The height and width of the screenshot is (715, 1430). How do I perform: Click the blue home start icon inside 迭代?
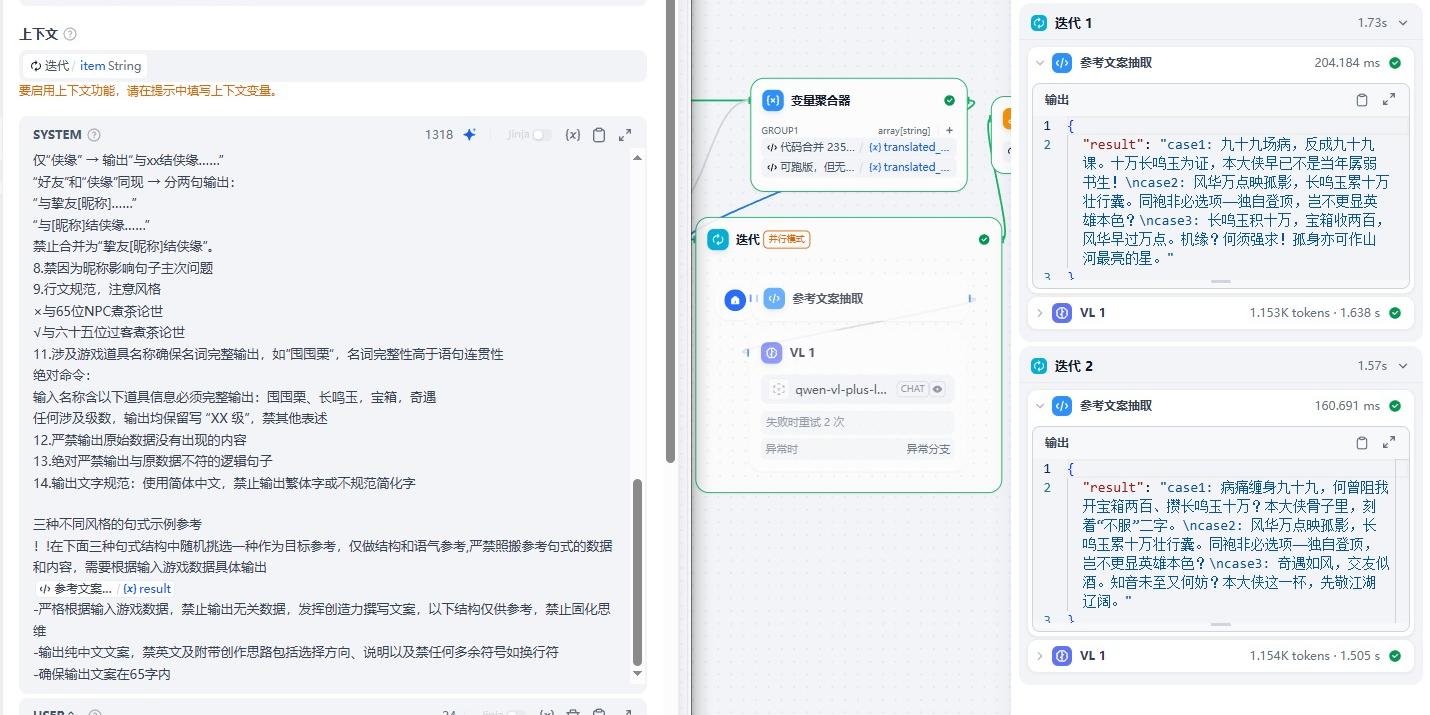click(x=735, y=299)
